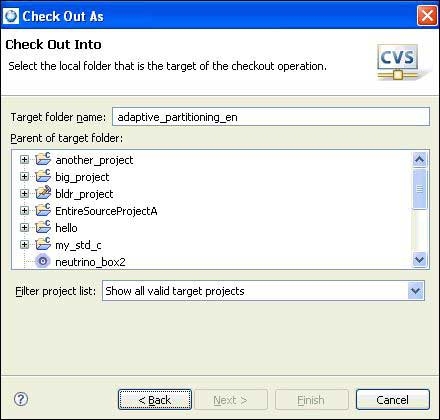Viewport: 440px width, 420px height.
Task: Click the Target folder name field
Action: coord(271,117)
